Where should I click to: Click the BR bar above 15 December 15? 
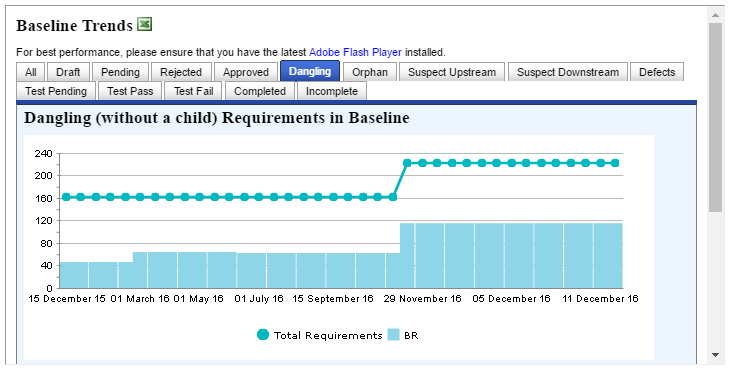[74, 275]
